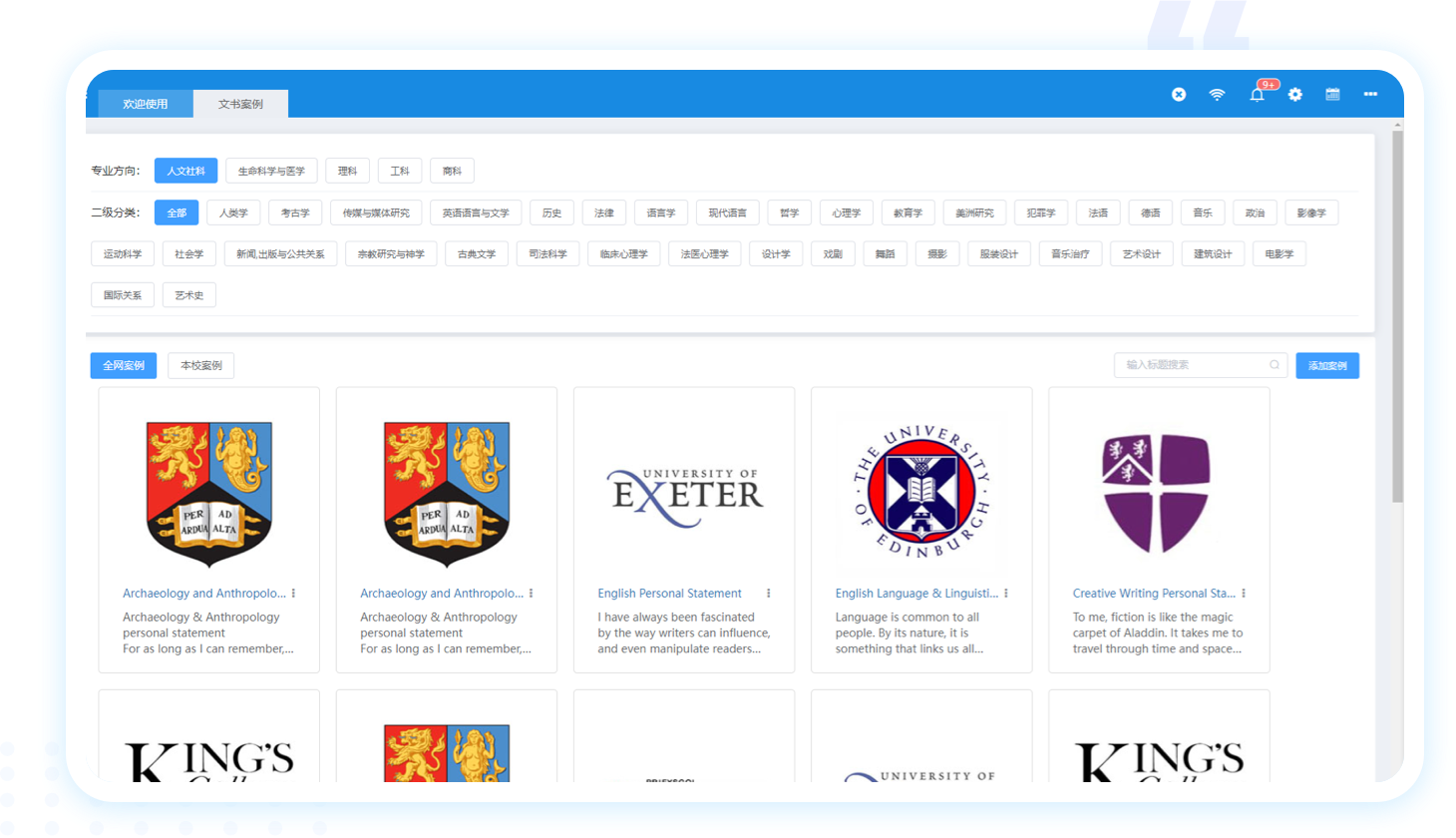Open options menu of English Personal Statement card
Viewport: 1456px width, 838px height.
click(768, 593)
